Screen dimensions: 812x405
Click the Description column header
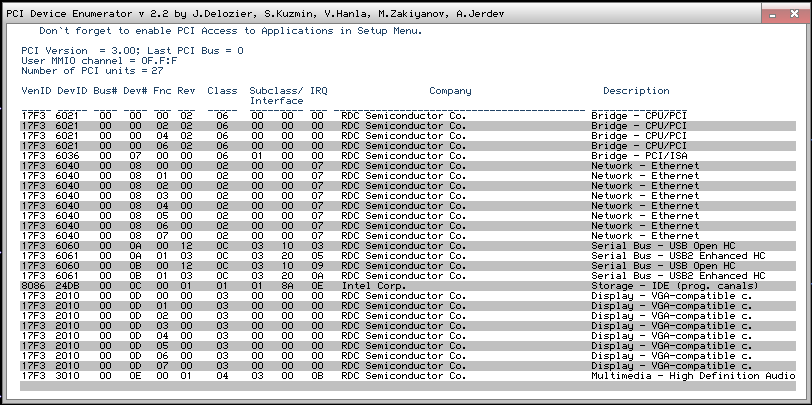636,91
